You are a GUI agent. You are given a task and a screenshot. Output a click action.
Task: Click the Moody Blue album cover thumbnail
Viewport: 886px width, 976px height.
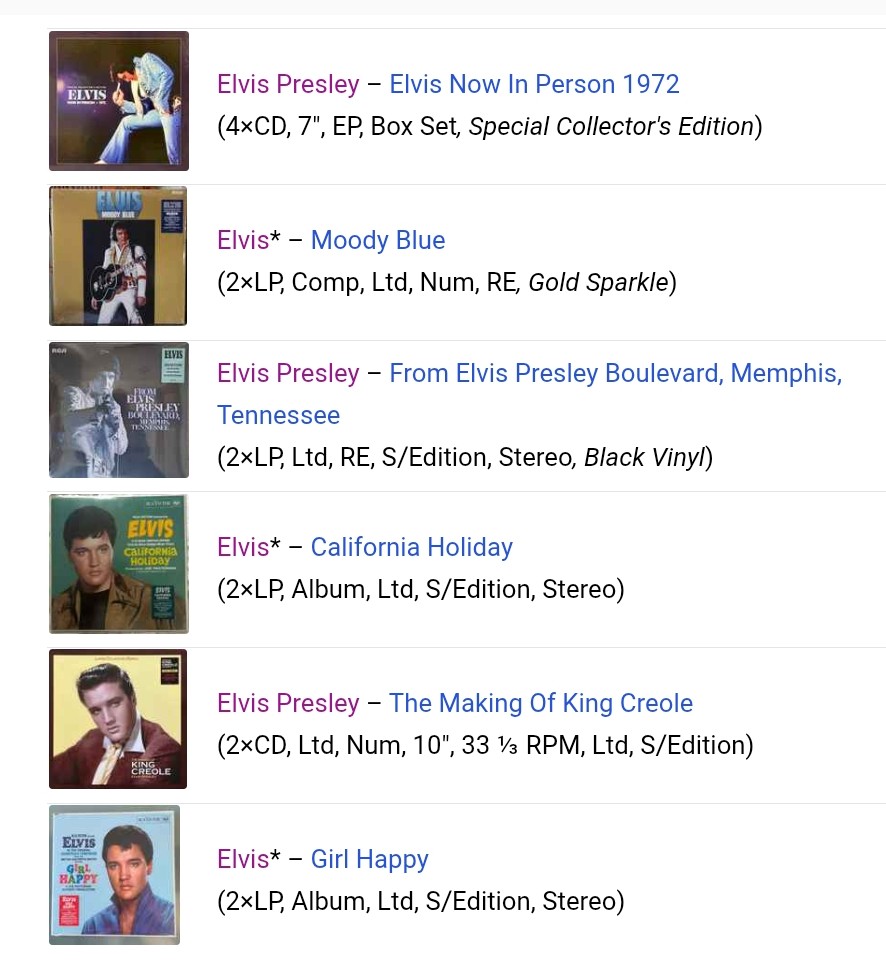click(x=119, y=256)
